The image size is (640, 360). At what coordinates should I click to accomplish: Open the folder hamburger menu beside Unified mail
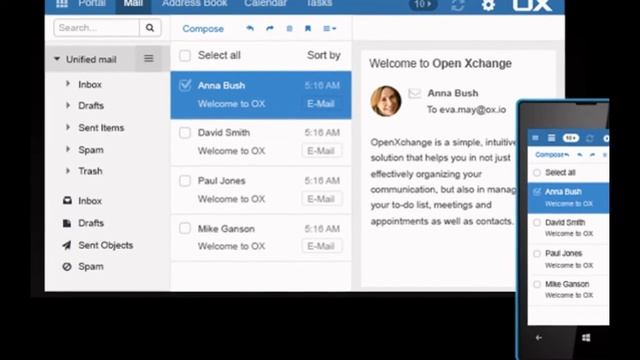(149, 59)
